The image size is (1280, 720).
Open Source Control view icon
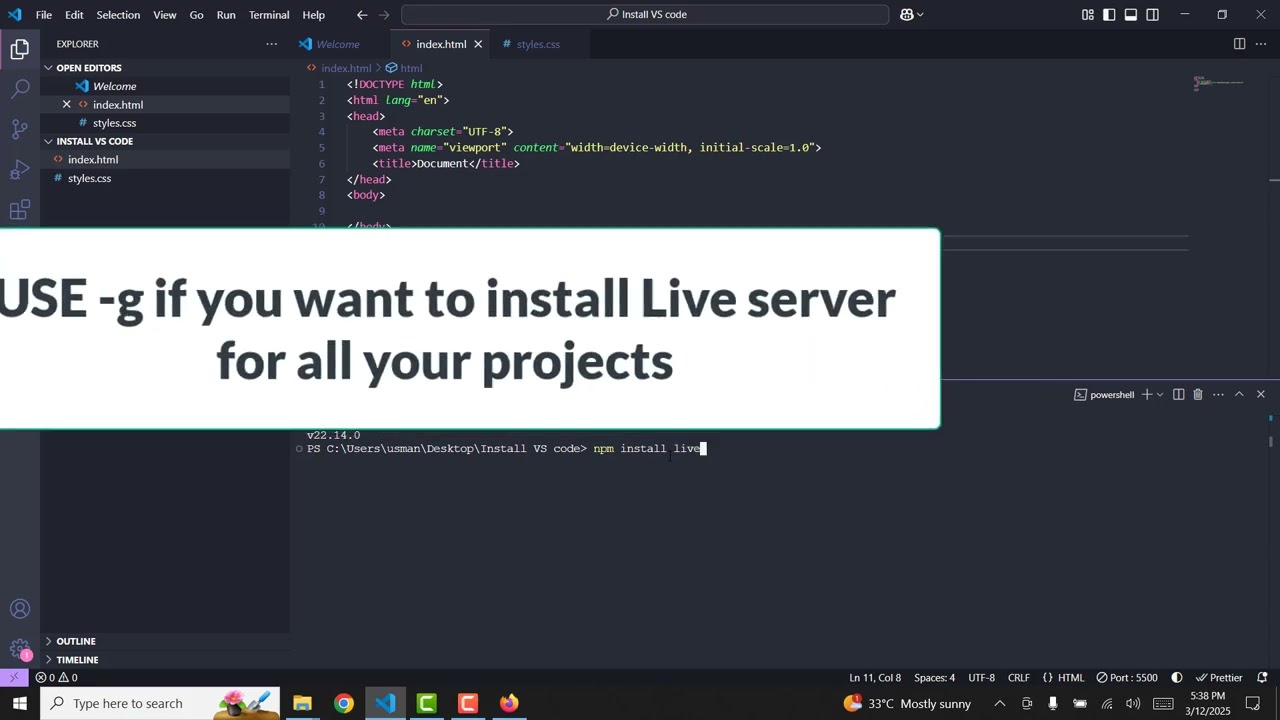click(x=20, y=129)
